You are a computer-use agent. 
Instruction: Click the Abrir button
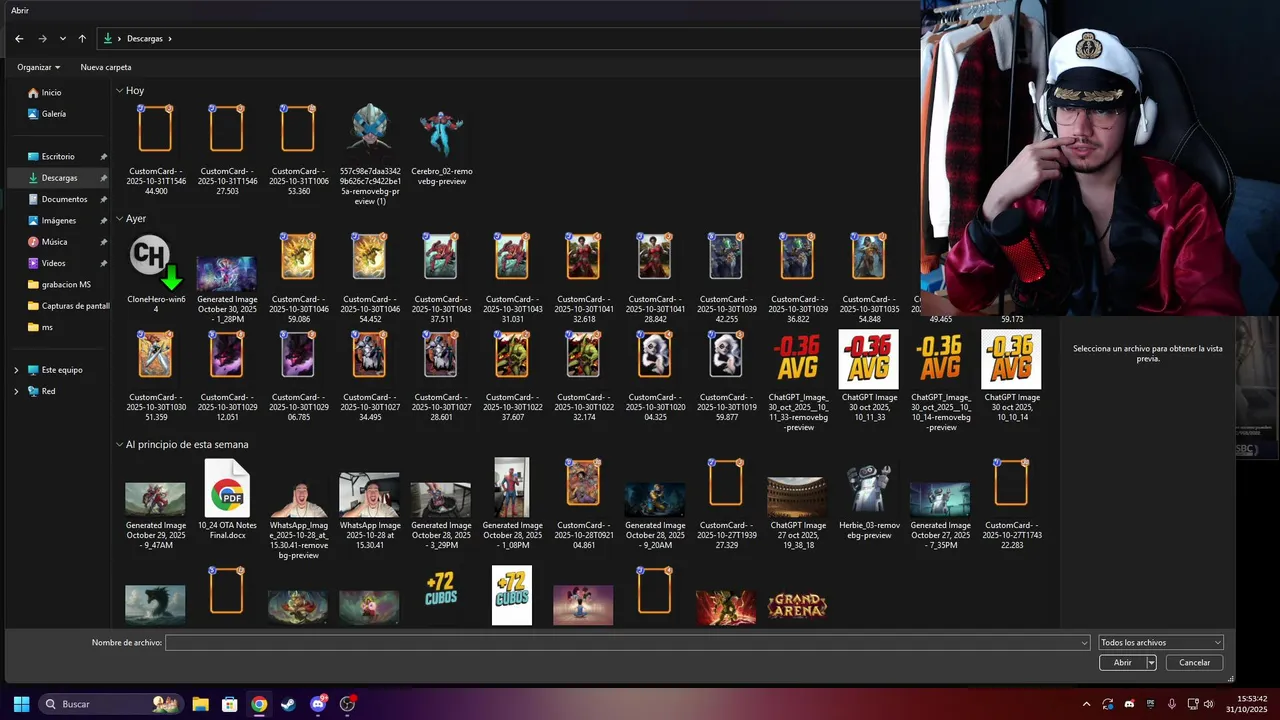(x=1123, y=662)
